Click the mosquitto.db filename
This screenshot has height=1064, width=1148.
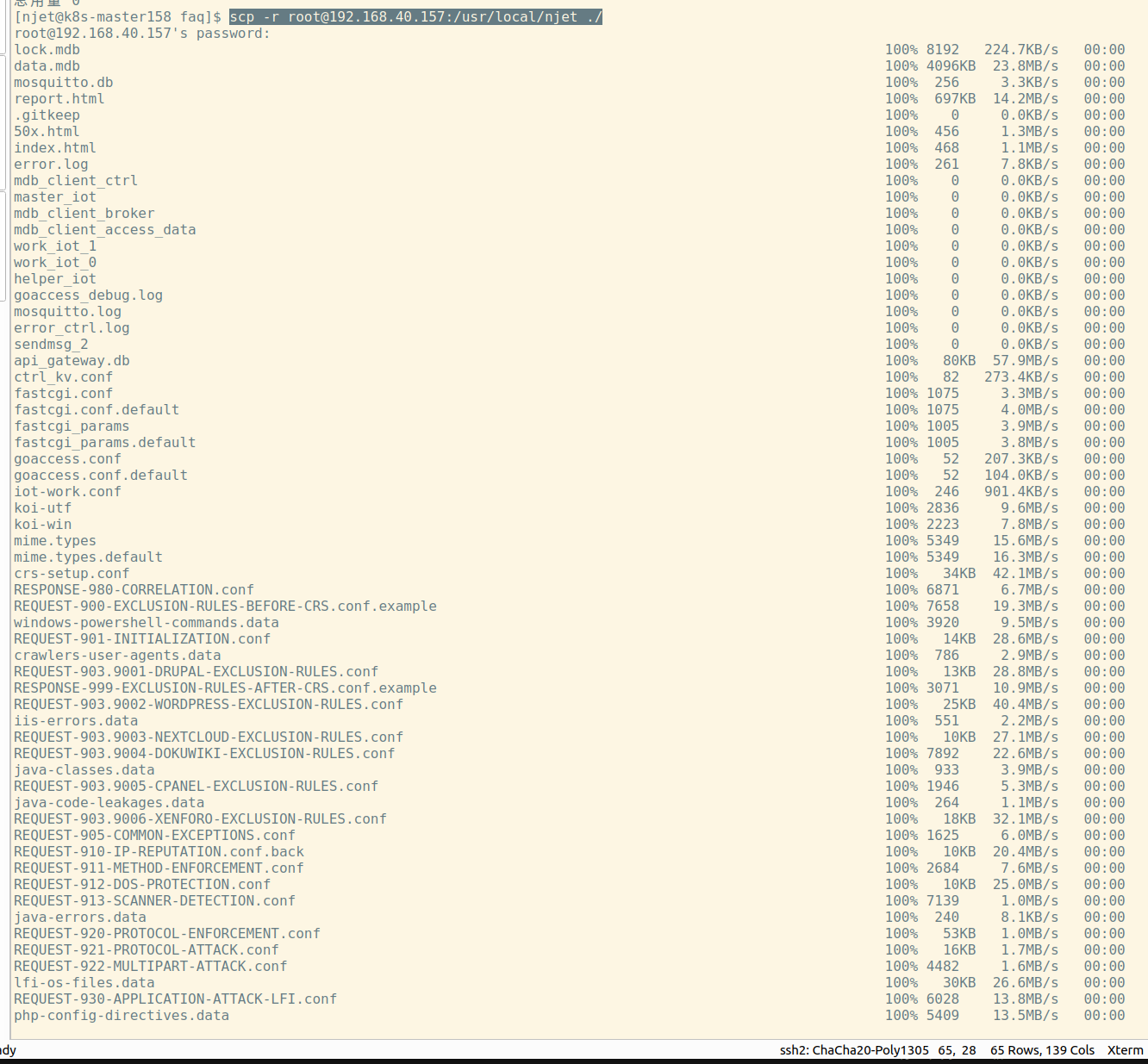pos(64,83)
